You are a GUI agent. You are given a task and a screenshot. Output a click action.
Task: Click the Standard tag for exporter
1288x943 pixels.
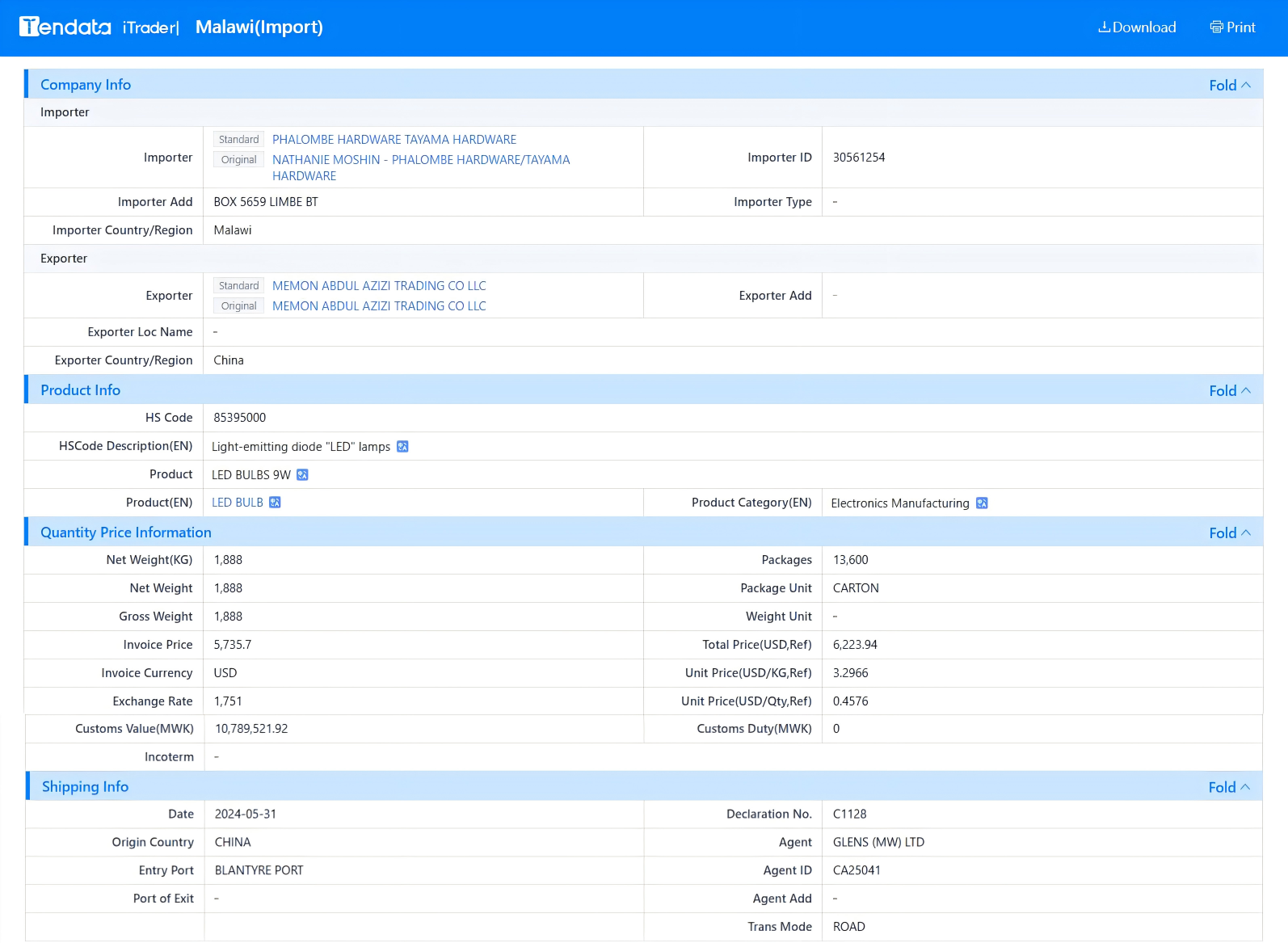pos(238,286)
